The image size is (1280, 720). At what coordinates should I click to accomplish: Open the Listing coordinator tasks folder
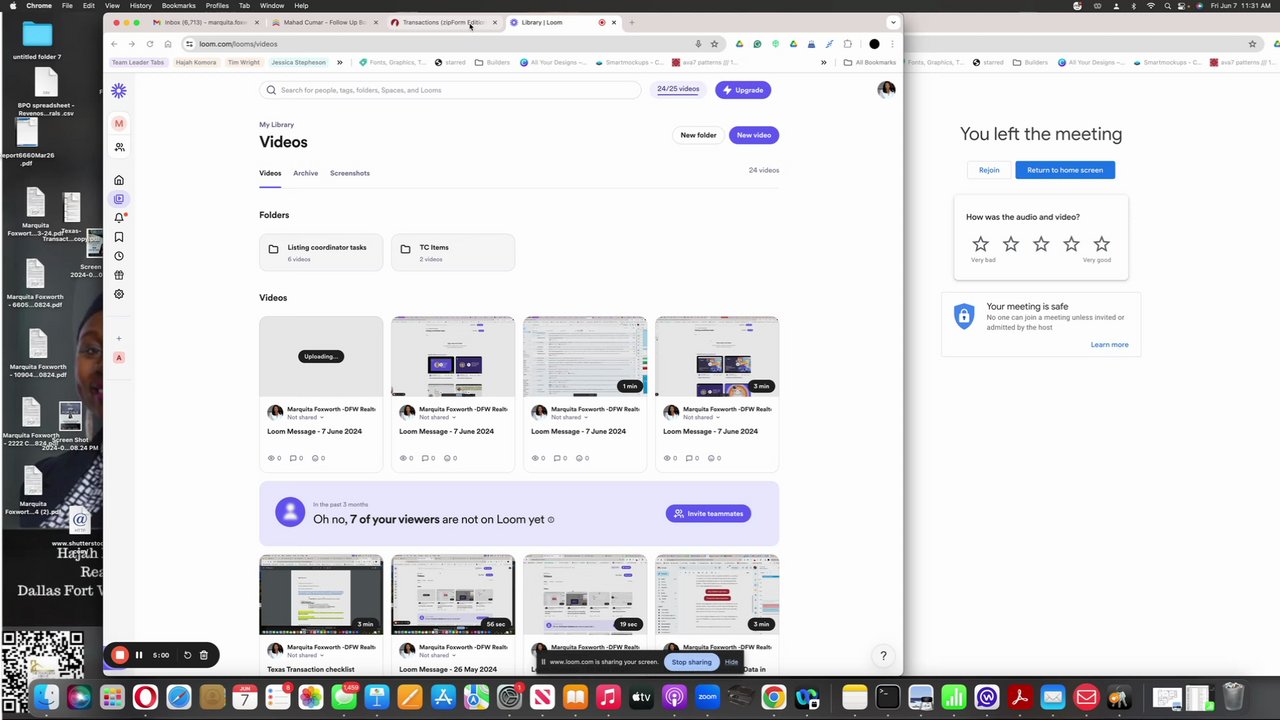pos(321,253)
